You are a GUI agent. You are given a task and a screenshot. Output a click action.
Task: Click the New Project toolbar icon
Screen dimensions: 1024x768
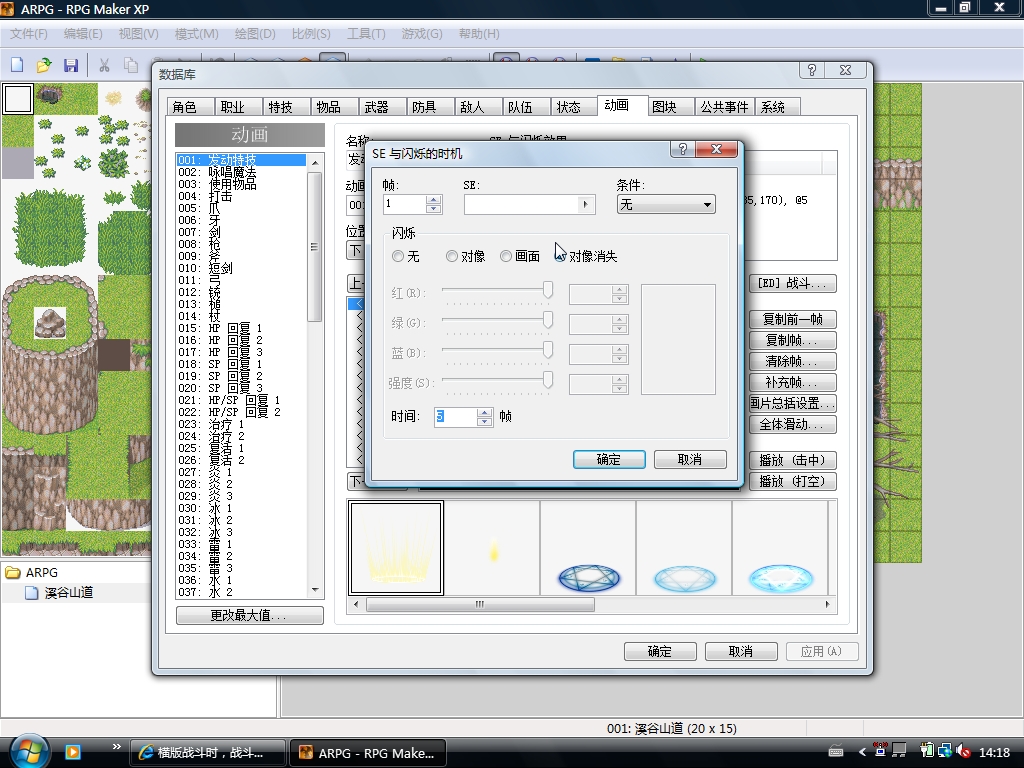click(x=18, y=65)
